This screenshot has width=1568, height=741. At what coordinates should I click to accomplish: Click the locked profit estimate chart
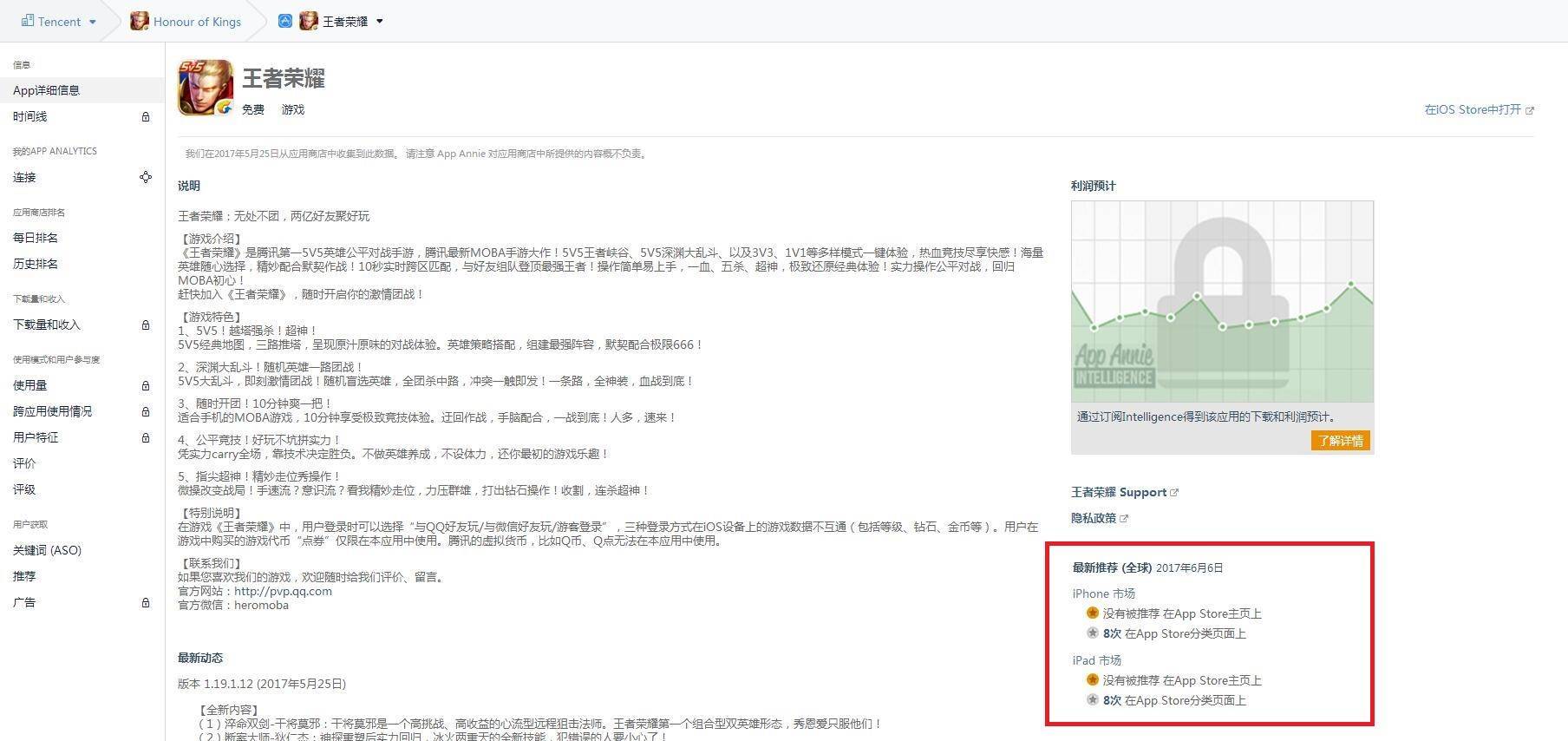pos(1222,301)
